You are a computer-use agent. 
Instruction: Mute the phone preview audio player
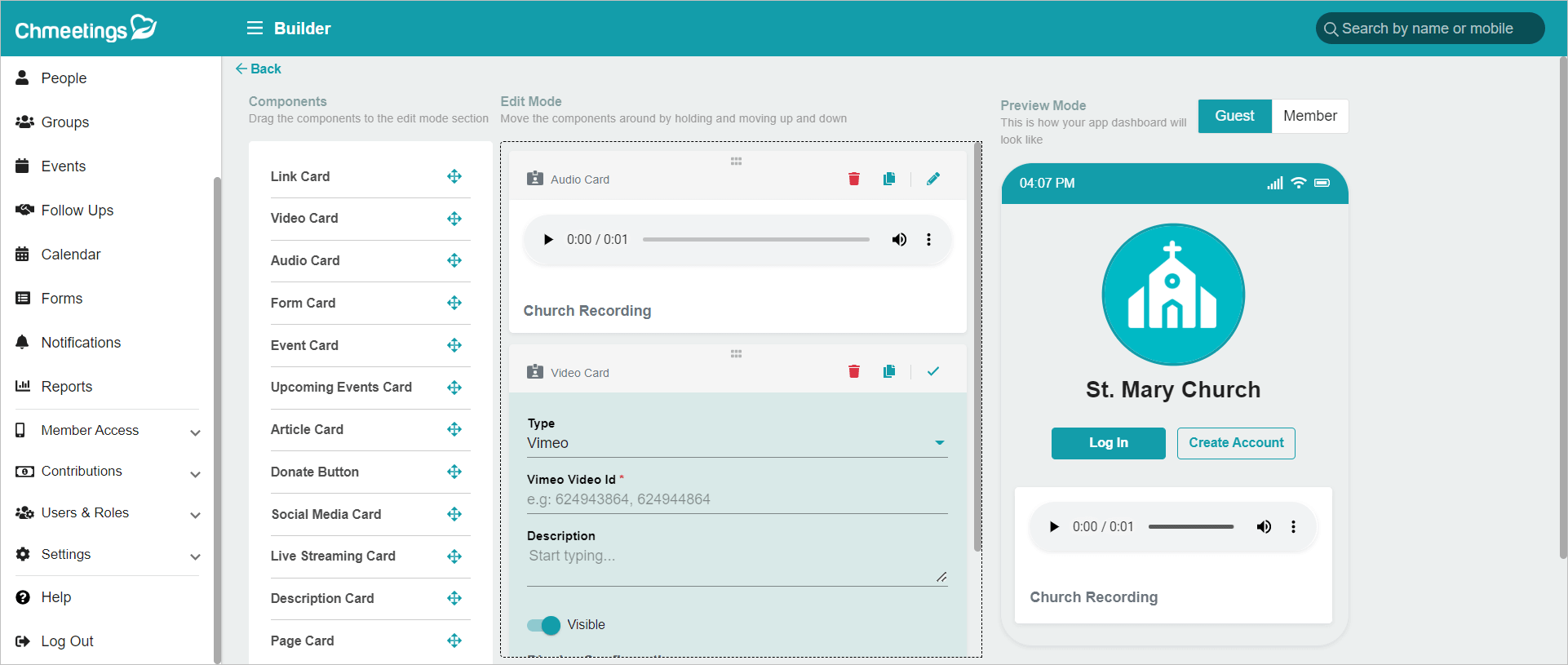[x=1264, y=527]
